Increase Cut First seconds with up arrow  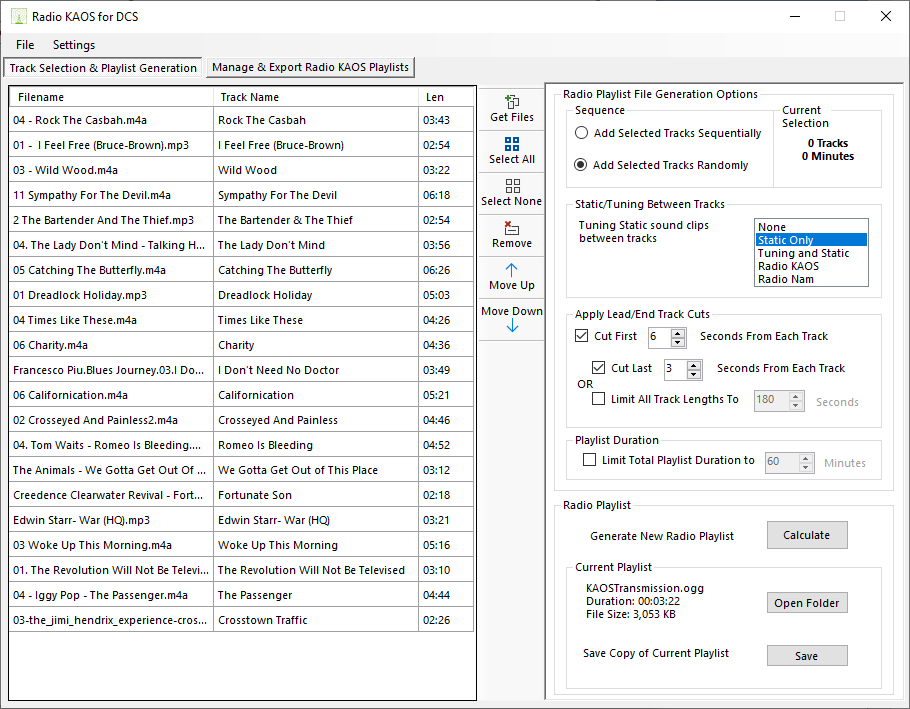pyautogui.click(x=678, y=332)
